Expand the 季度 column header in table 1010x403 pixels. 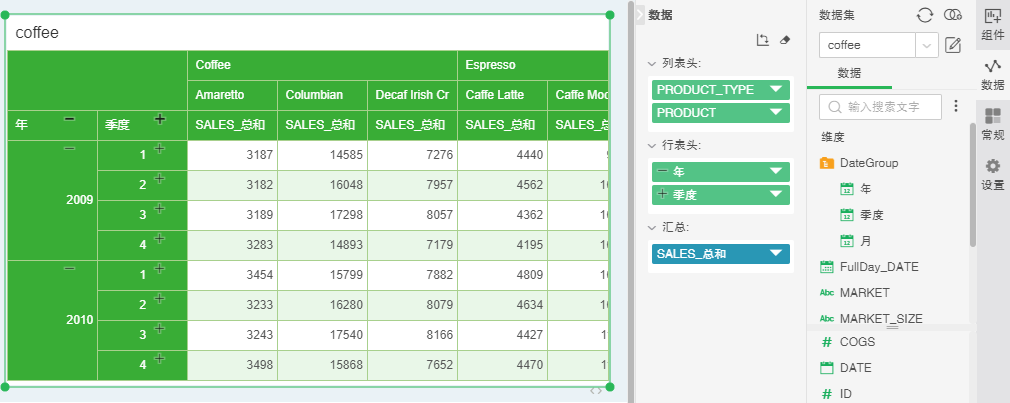click(159, 119)
